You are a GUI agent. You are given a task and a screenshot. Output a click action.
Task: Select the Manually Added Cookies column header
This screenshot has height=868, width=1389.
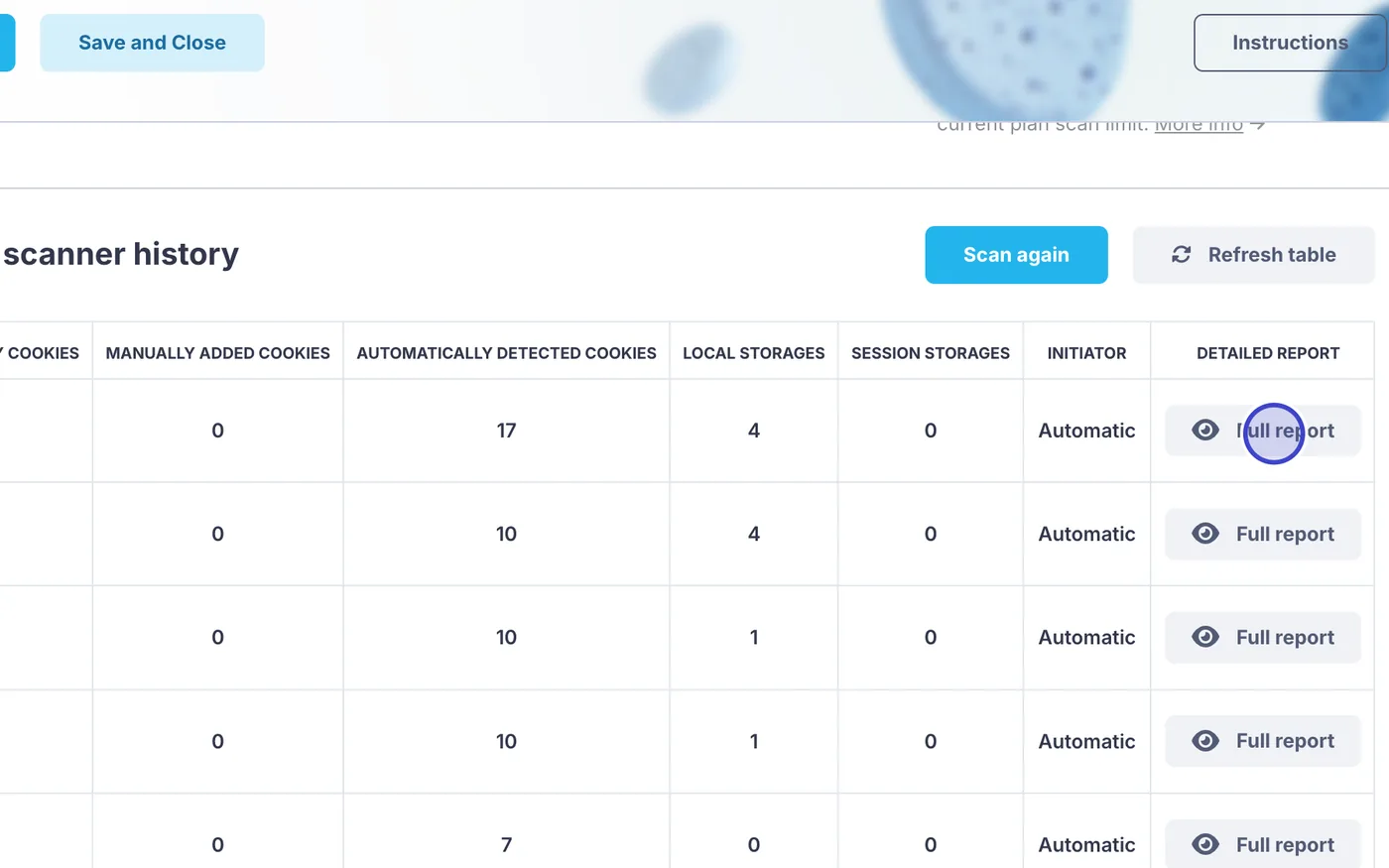click(x=218, y=353)
